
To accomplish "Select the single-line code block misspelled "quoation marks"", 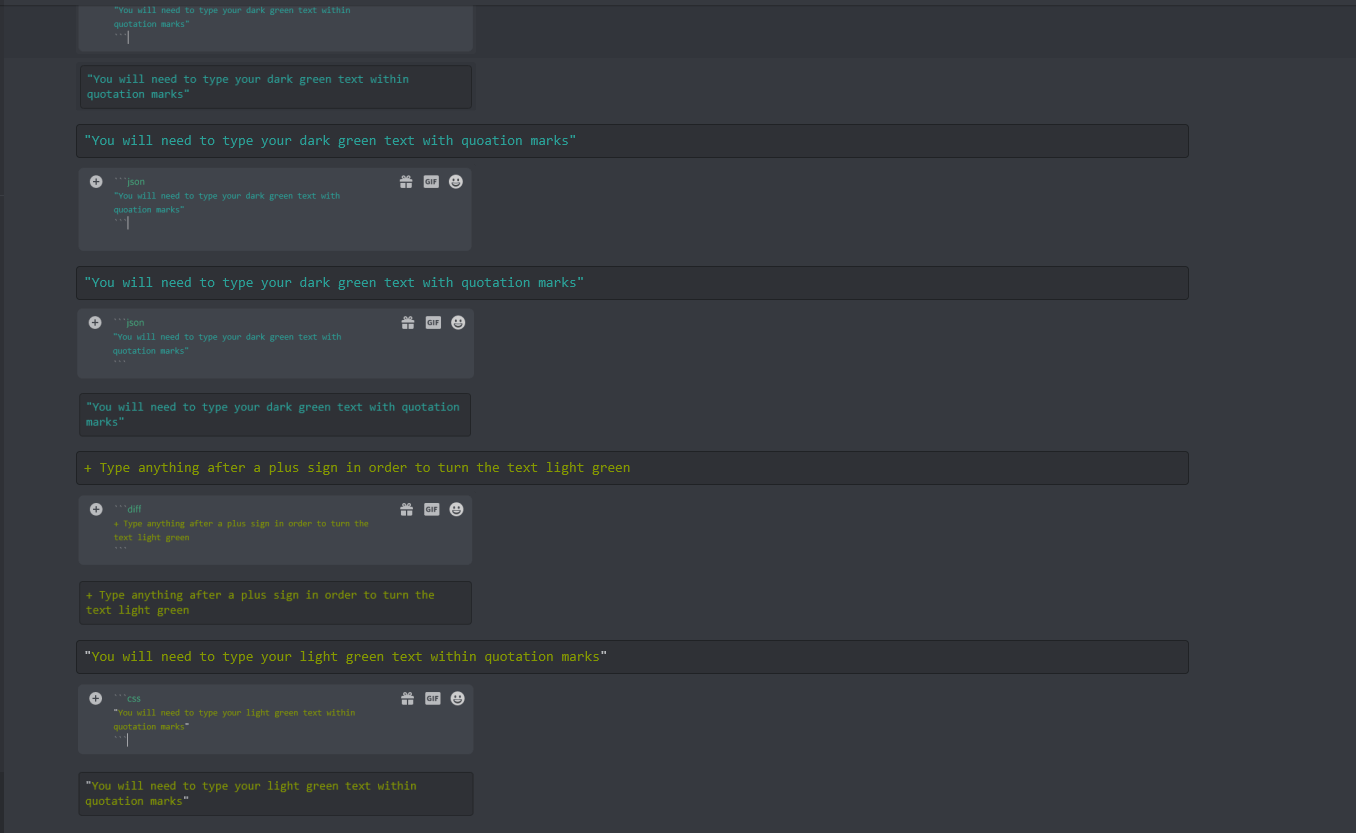I will point(632,141).
